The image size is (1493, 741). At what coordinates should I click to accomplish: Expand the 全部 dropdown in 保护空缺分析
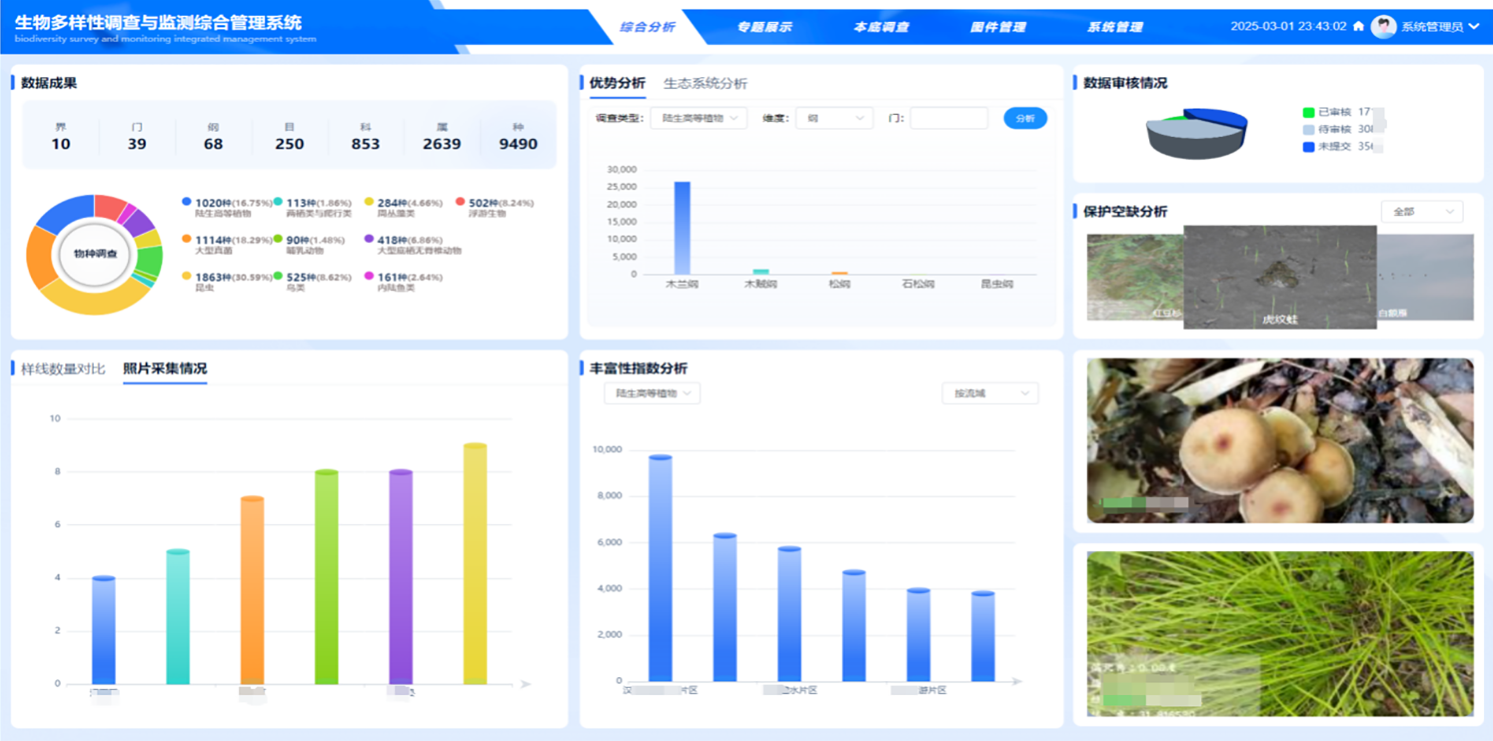click(x=1421, y=212)
